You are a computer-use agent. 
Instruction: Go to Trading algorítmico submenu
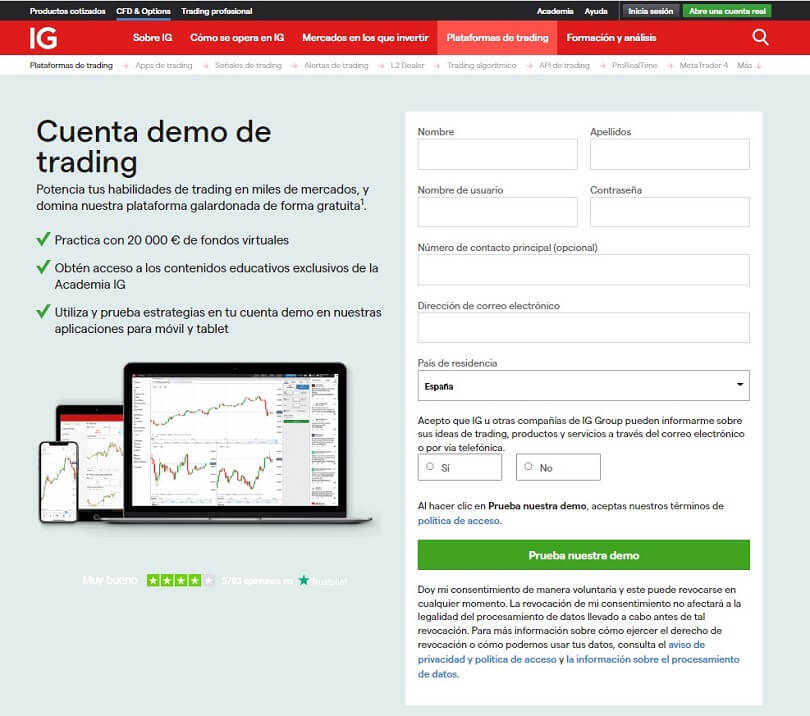[x=481, y=65]
